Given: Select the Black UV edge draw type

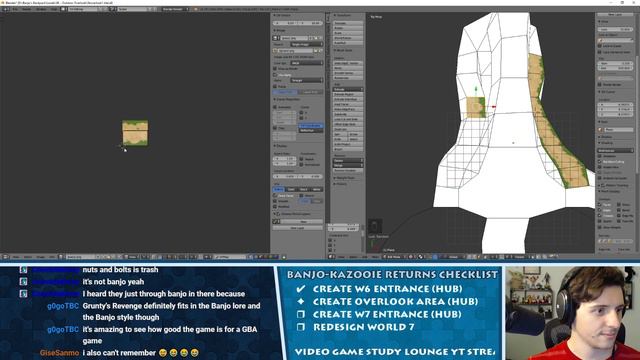Looking at the screenshot, I should [304, 189].
